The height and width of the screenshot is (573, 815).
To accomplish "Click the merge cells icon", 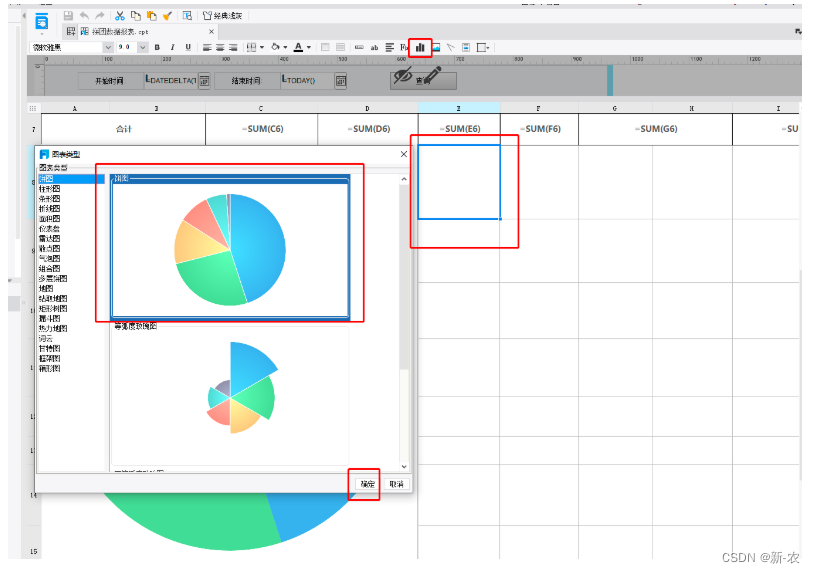I will (325, 47).
